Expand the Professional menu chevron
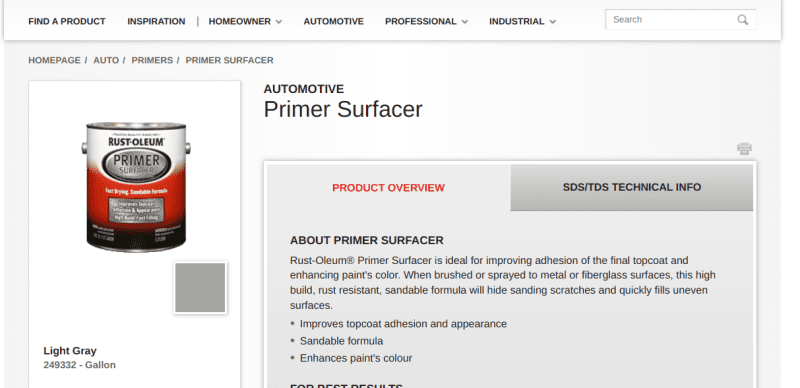Image resolution: width=800 pixels, height=388 pixels. tap(464, 22)
